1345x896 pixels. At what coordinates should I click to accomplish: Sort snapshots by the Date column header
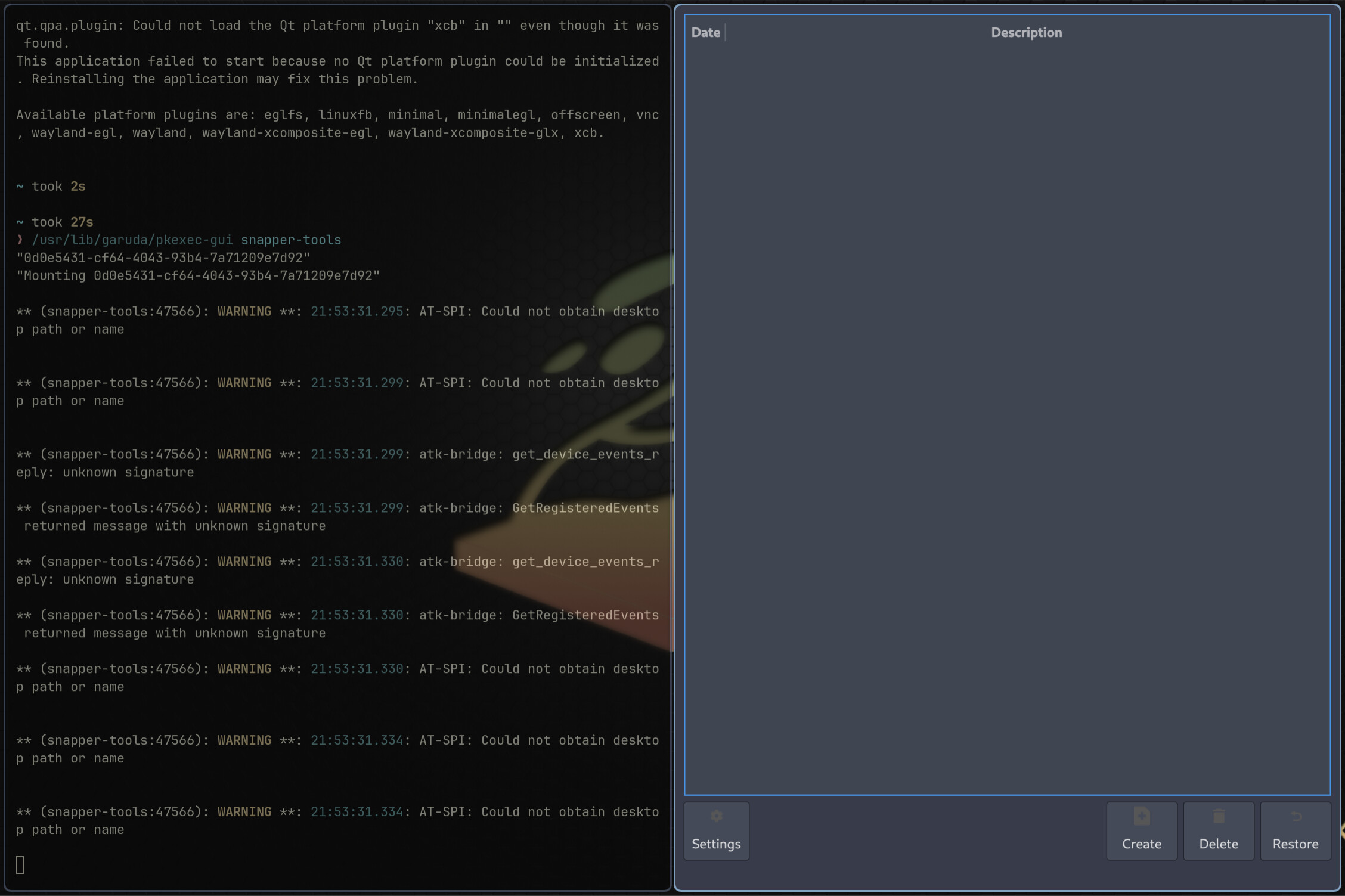click(x=705, y=33)
